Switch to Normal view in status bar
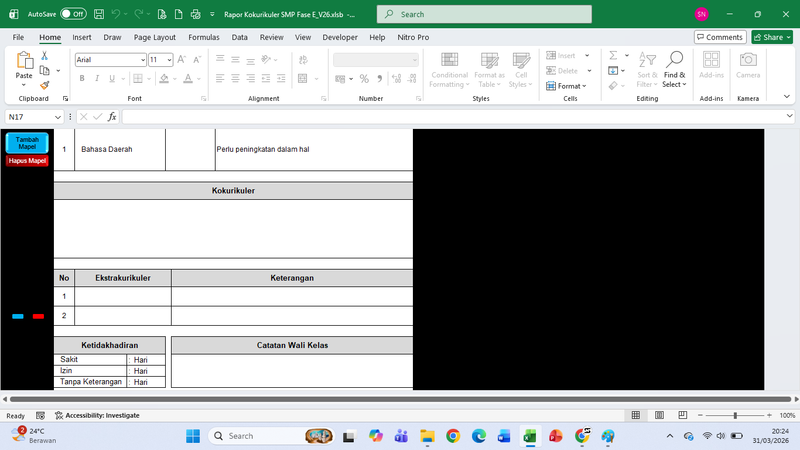 pyautogui.click(x=636, y=415)
